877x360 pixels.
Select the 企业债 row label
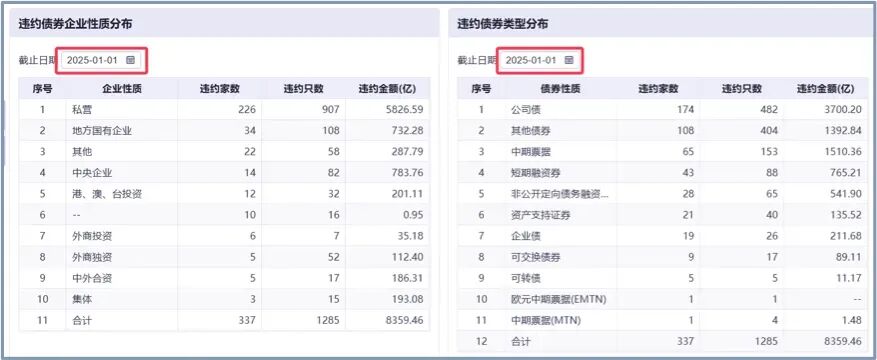tap(526, 236)
